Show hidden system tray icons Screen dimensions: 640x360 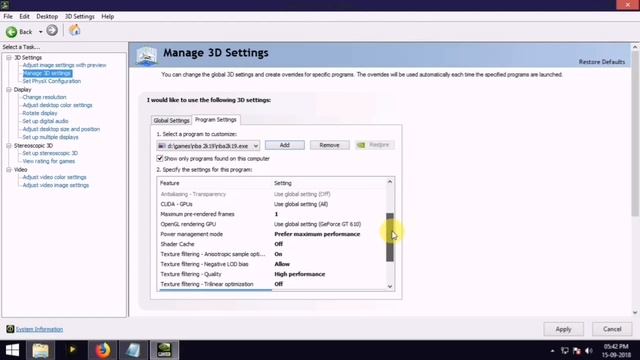552,351
